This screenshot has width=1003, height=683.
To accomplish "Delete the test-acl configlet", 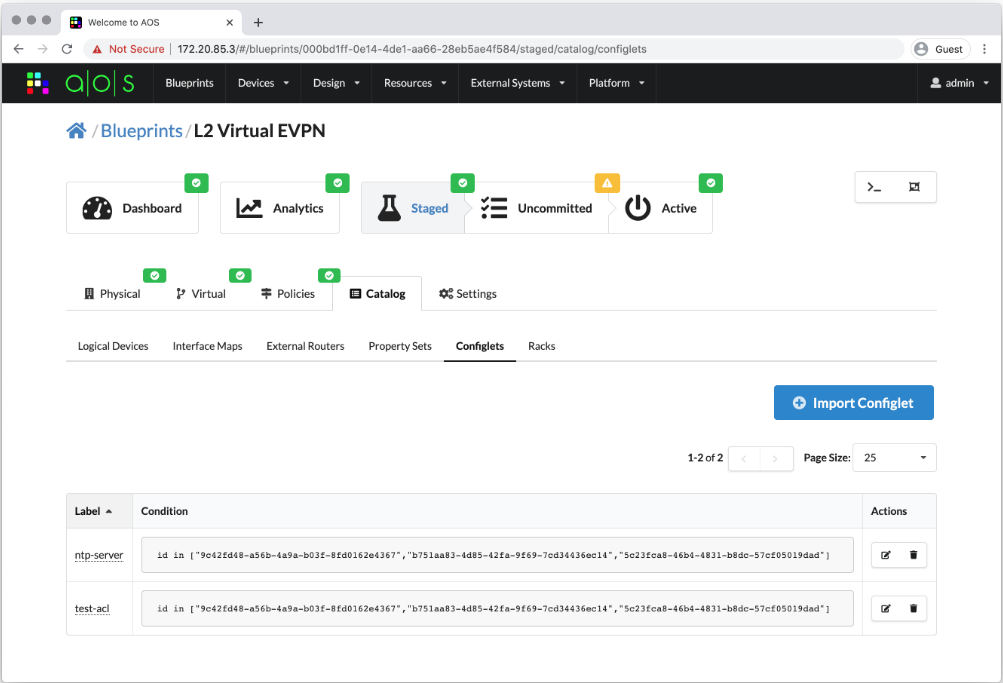I will coord(913,608).
